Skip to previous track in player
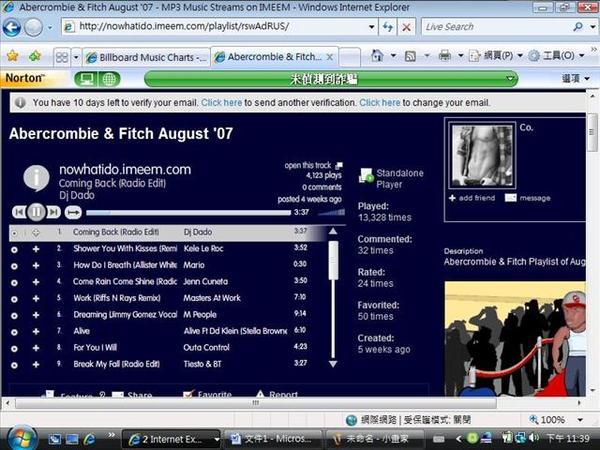 pos(19,212)
